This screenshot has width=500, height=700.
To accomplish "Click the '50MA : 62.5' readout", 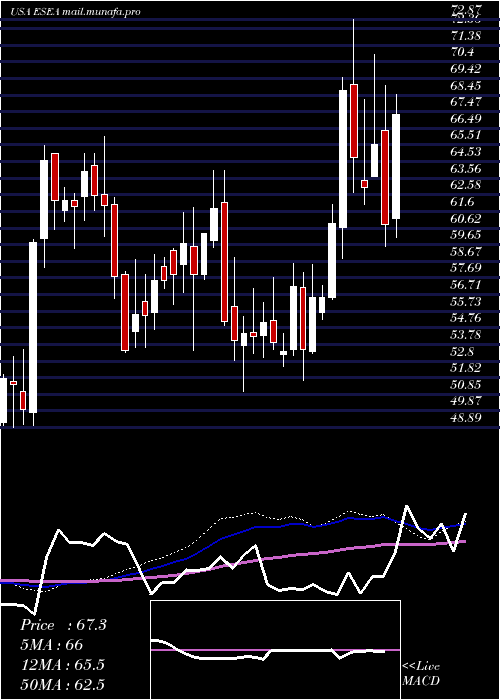I will 62,684.
